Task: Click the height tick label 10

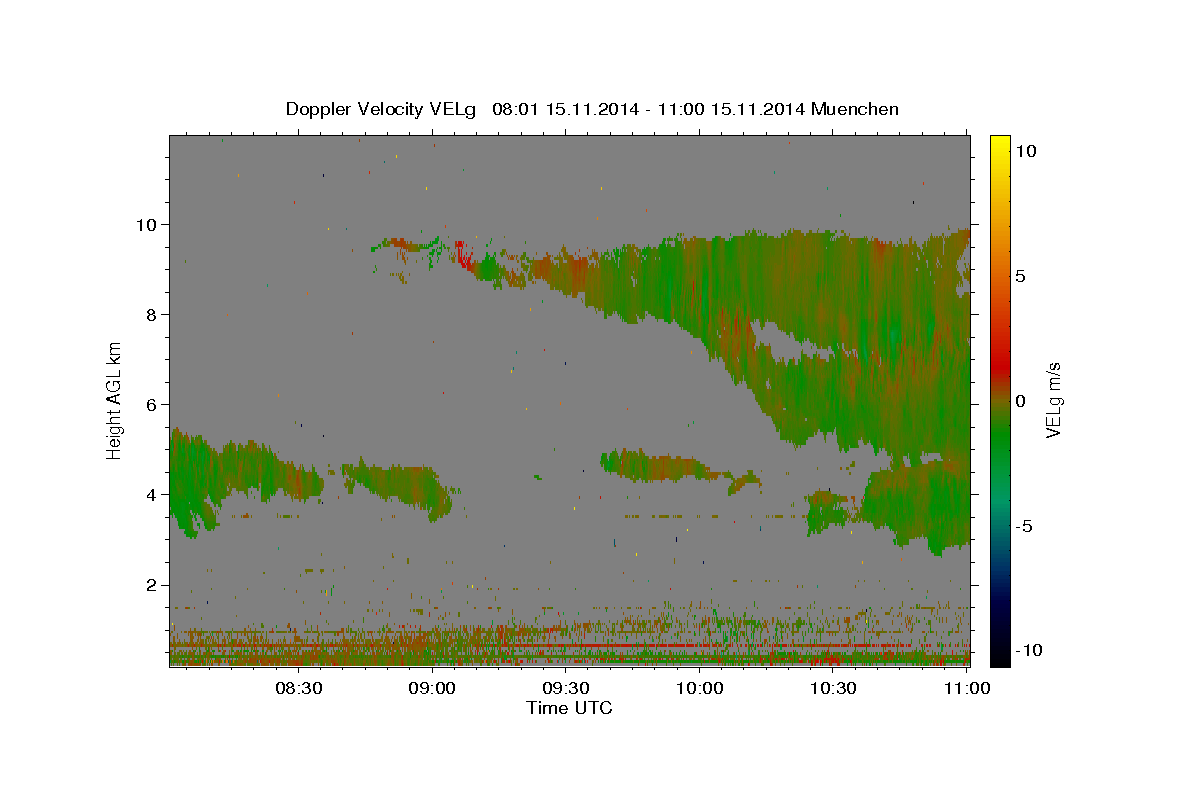Action: (149, 224)
